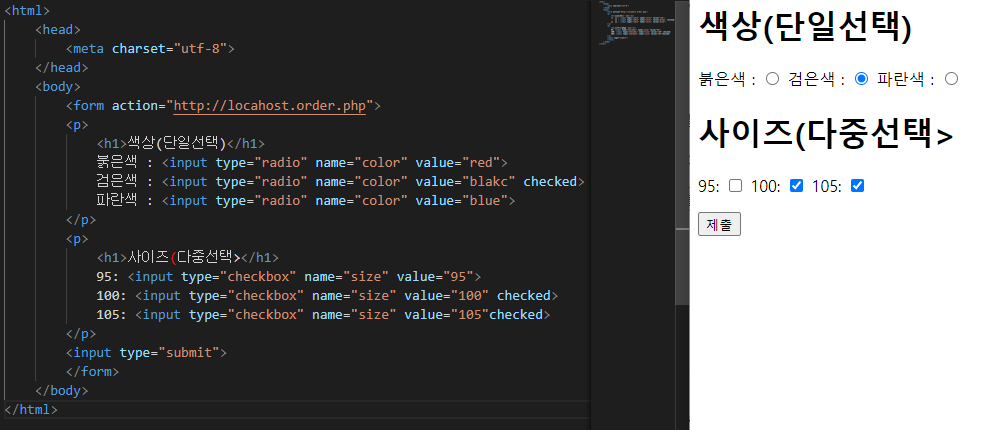991x430 pixels.
Task: Click the value="105" text in code
Action: coord(447,314)
